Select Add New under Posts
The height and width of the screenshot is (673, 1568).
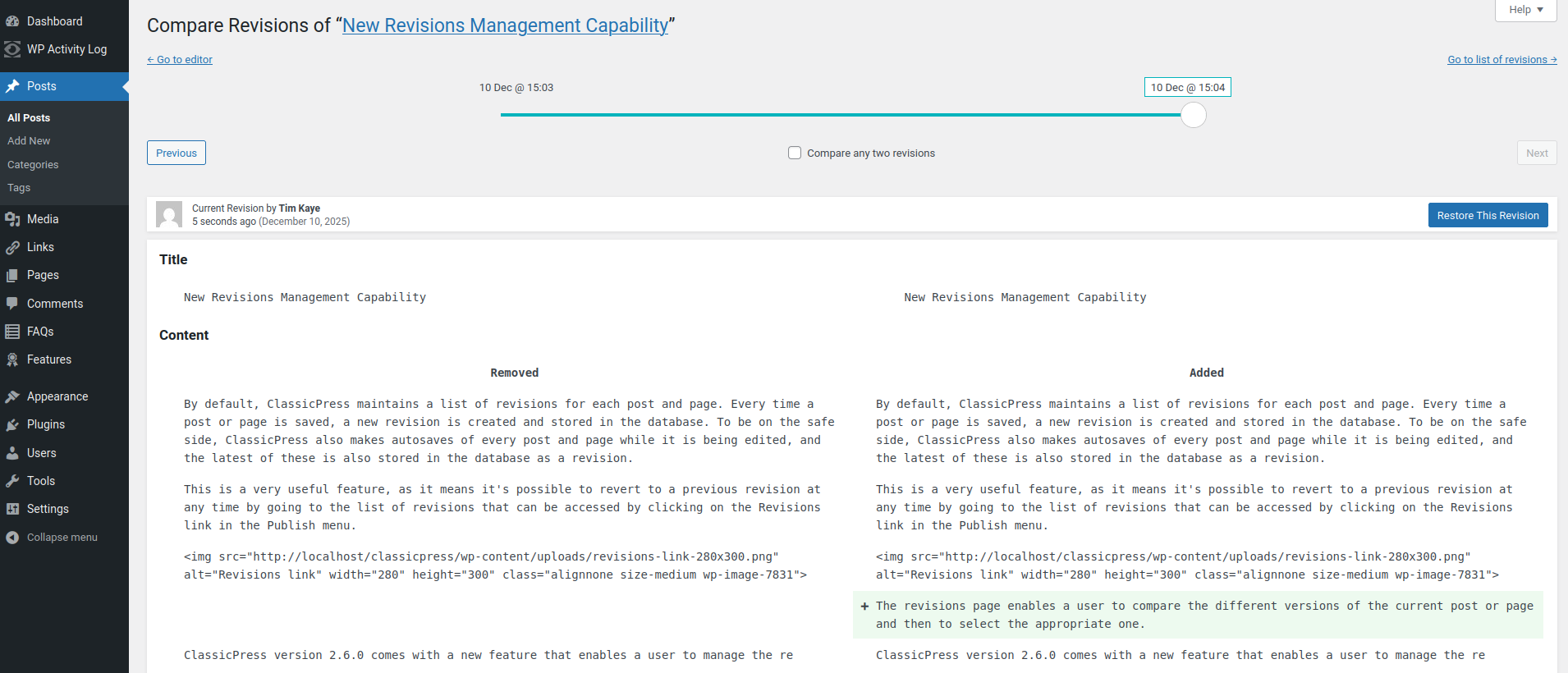[x=29, y=141]
